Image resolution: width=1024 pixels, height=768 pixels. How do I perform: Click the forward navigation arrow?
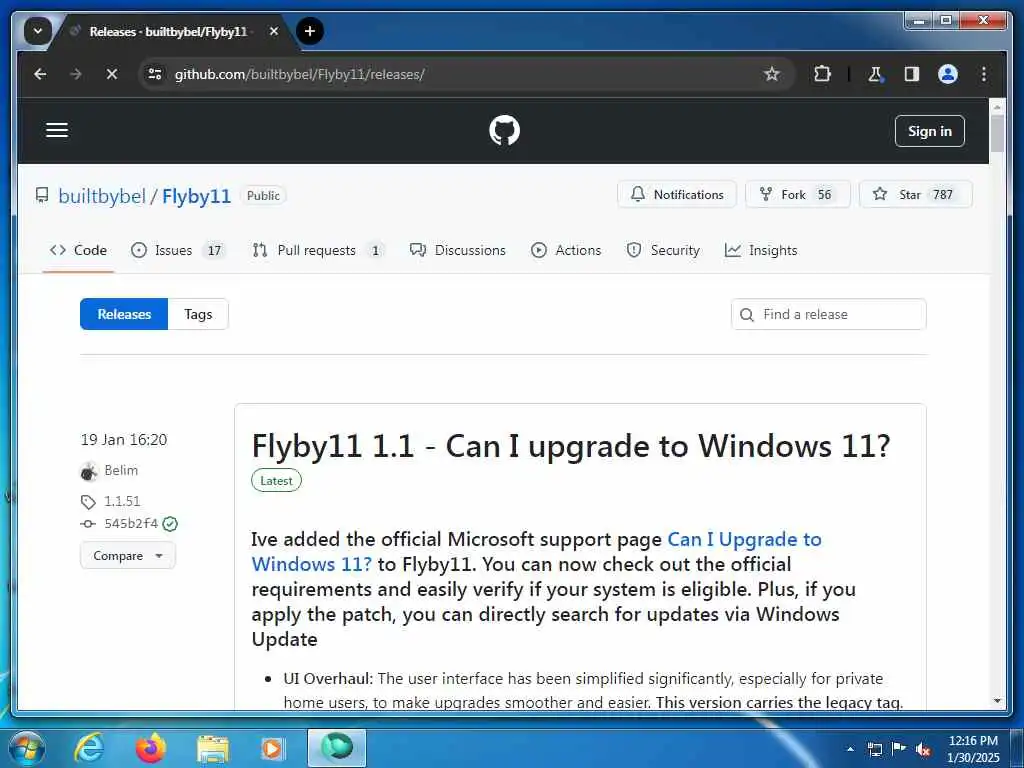click(76, 74)
